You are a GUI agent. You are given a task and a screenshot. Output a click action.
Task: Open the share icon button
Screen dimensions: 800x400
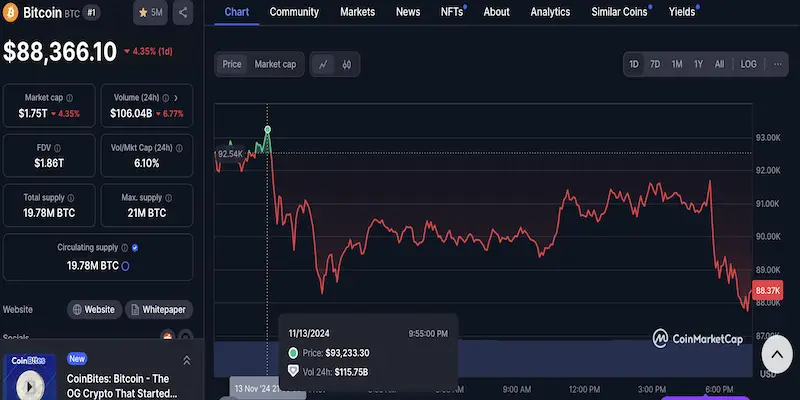[x=183, y=13]
